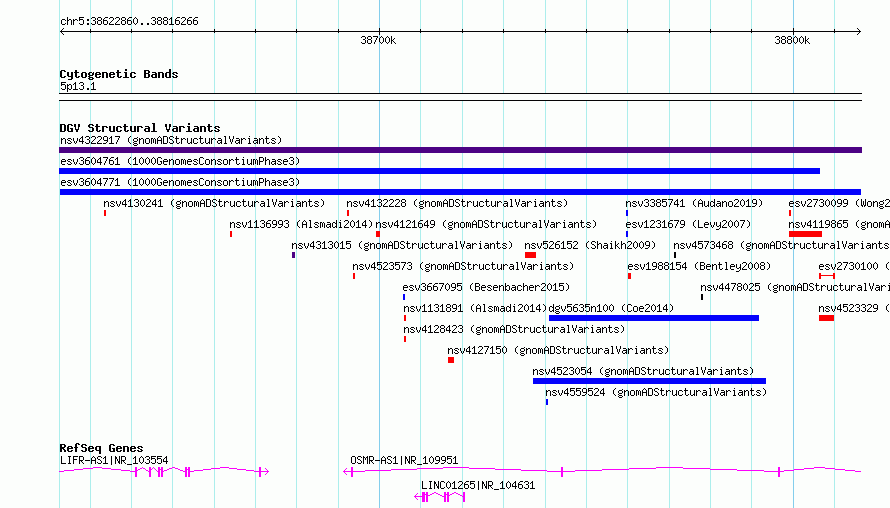Click the nsv4313015 variant label

pyautogui.click(x=402, y=245)
